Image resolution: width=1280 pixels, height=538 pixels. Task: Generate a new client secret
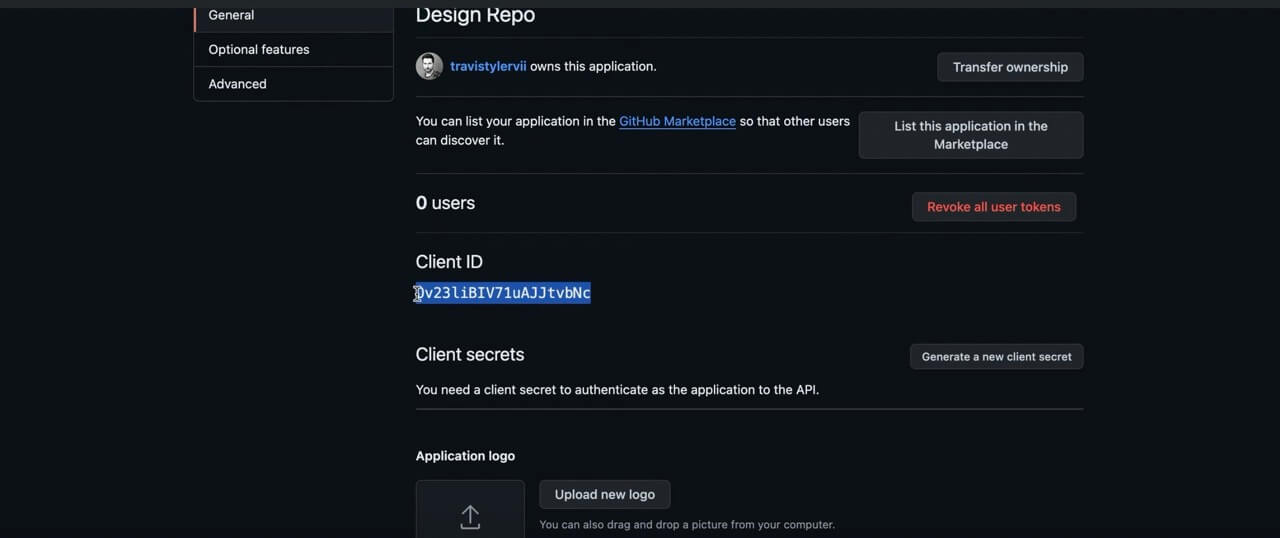[996, 357]
